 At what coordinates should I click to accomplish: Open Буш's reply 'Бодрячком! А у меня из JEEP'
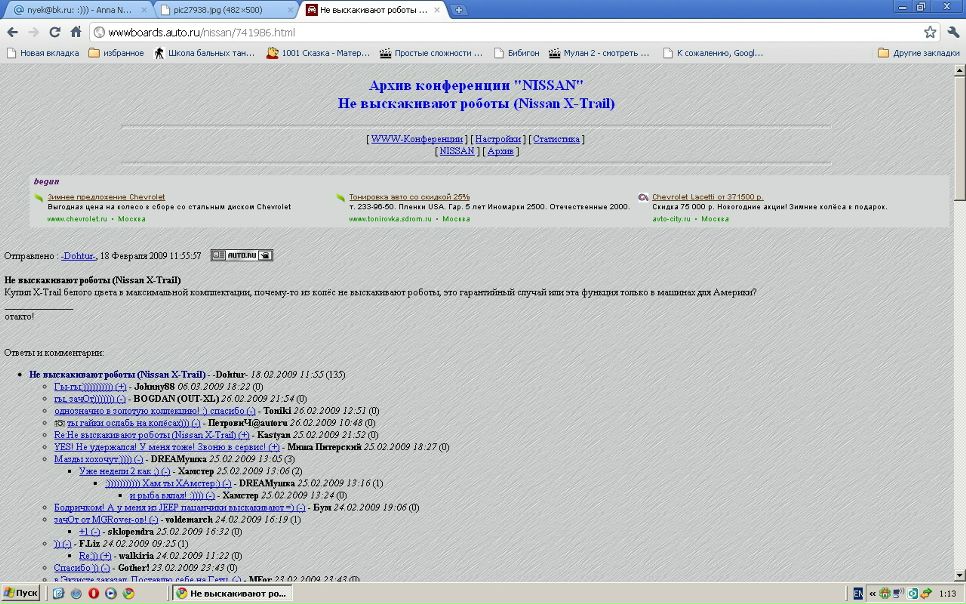point(180,508)
